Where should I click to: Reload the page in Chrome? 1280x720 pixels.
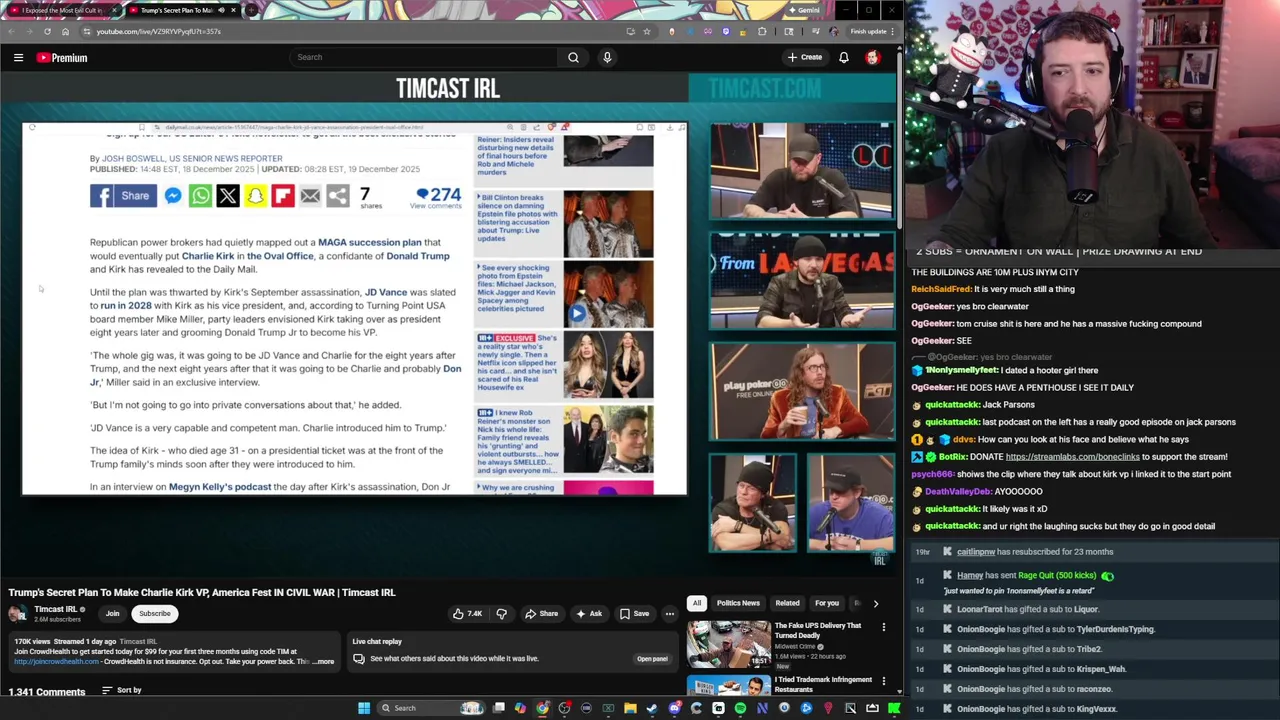click(x=47, y=31)
